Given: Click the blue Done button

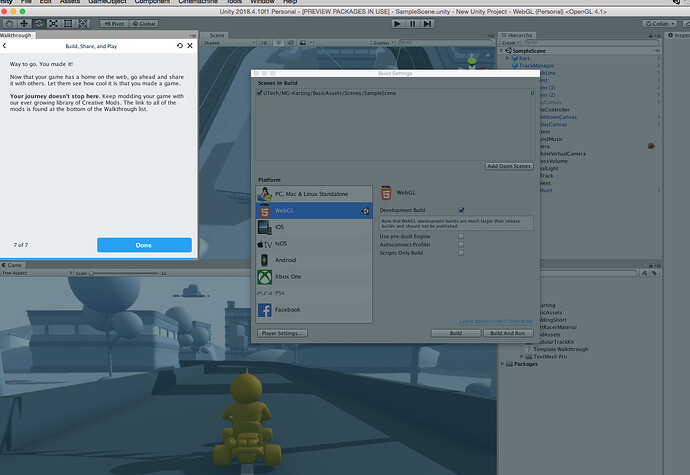Looking at the screenshot, I should click(144, 245).
